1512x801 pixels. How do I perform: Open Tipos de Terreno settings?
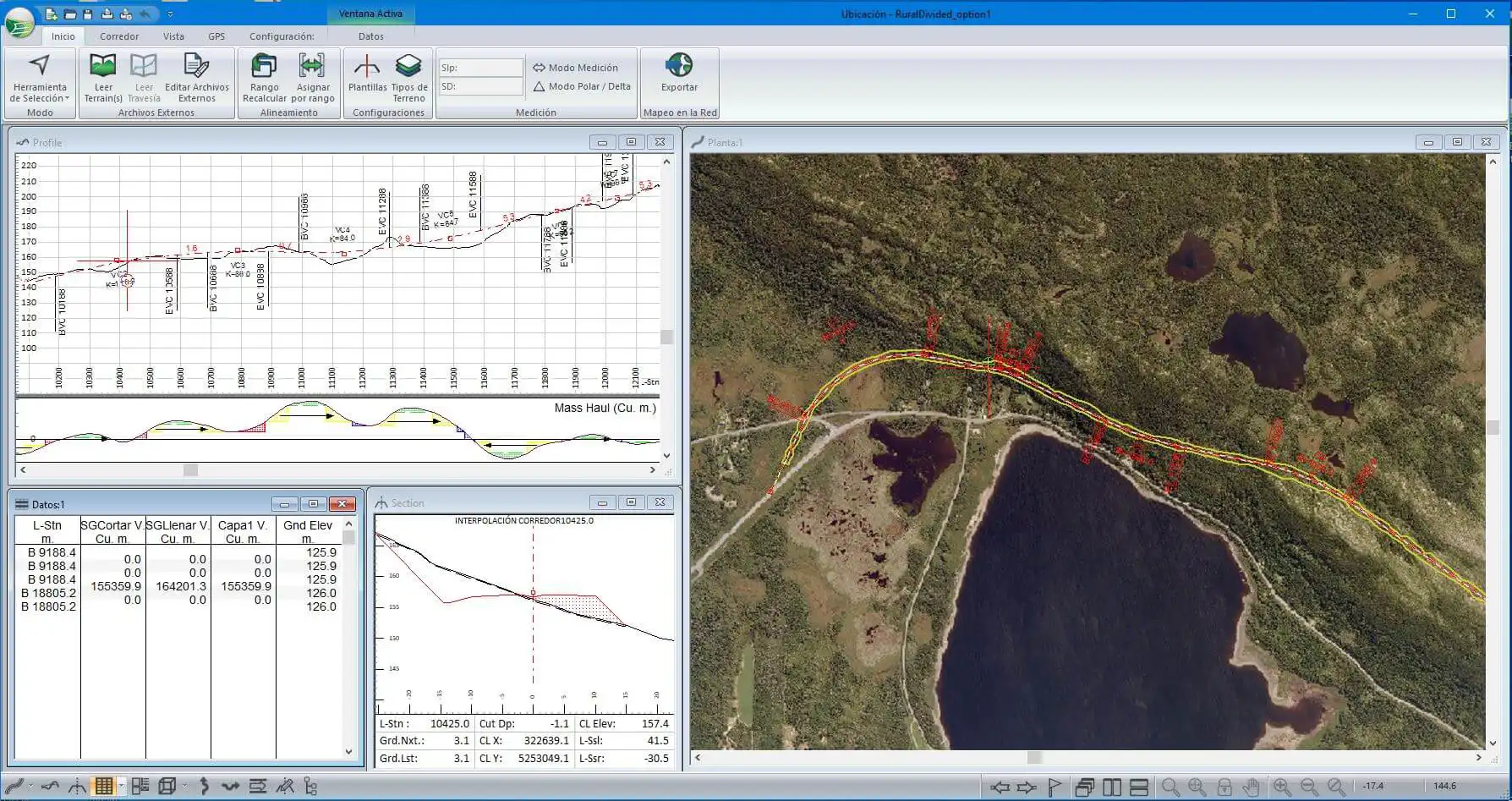(x=408, y=67)
